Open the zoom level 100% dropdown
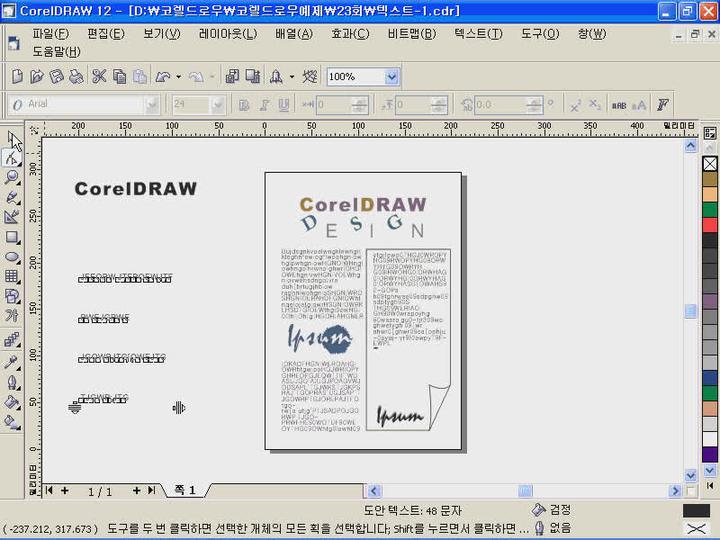Viewport: 720px width, 540px height. coord(391,77)
